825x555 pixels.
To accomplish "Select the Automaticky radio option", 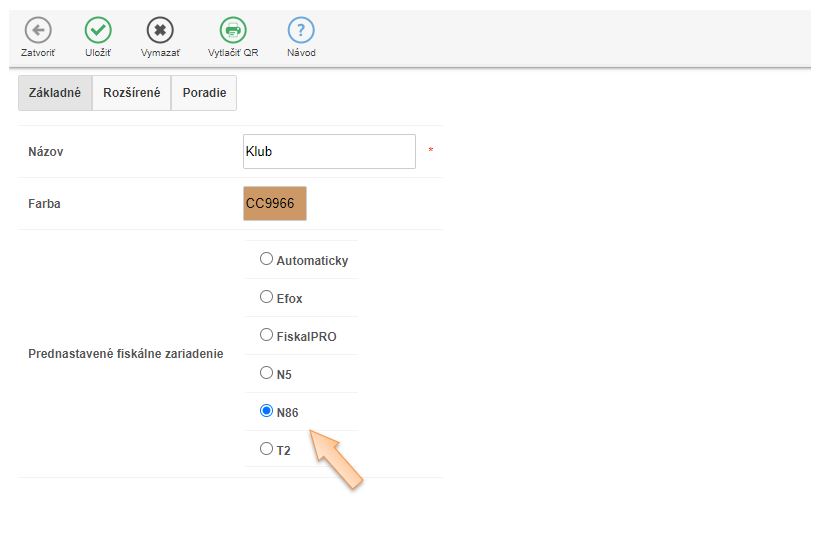I will [266, 259].
